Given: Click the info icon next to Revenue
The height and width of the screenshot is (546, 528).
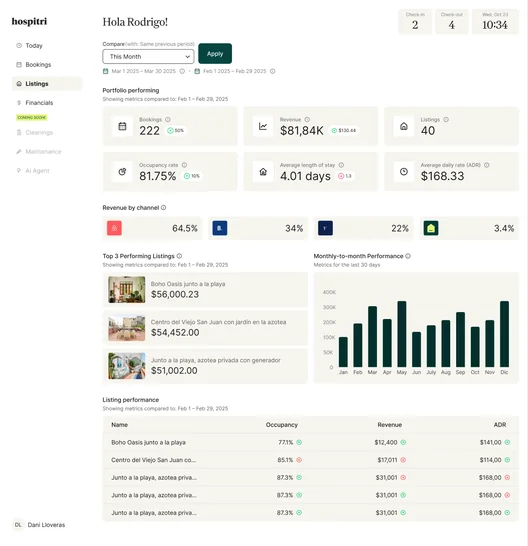Looking at the screenshot, I should click(x=307, y=119).
